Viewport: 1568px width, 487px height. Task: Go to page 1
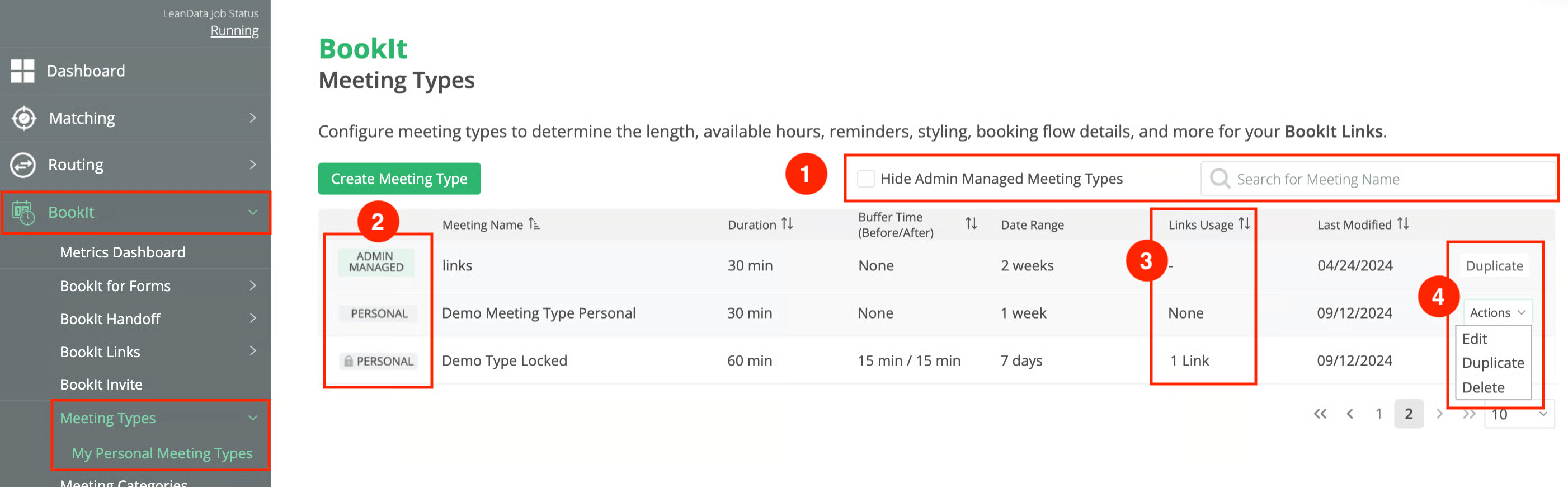click(x=1379, y=415)
